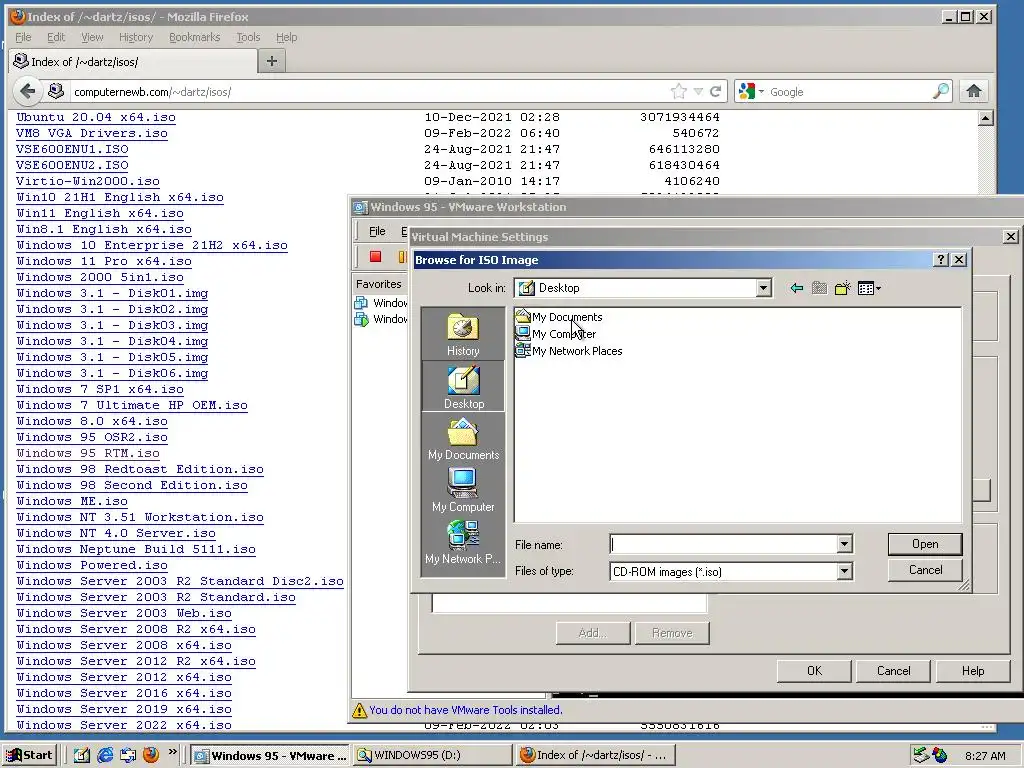Switch to Windows 95 - VMware taskbar button

[x=271, y=755]
